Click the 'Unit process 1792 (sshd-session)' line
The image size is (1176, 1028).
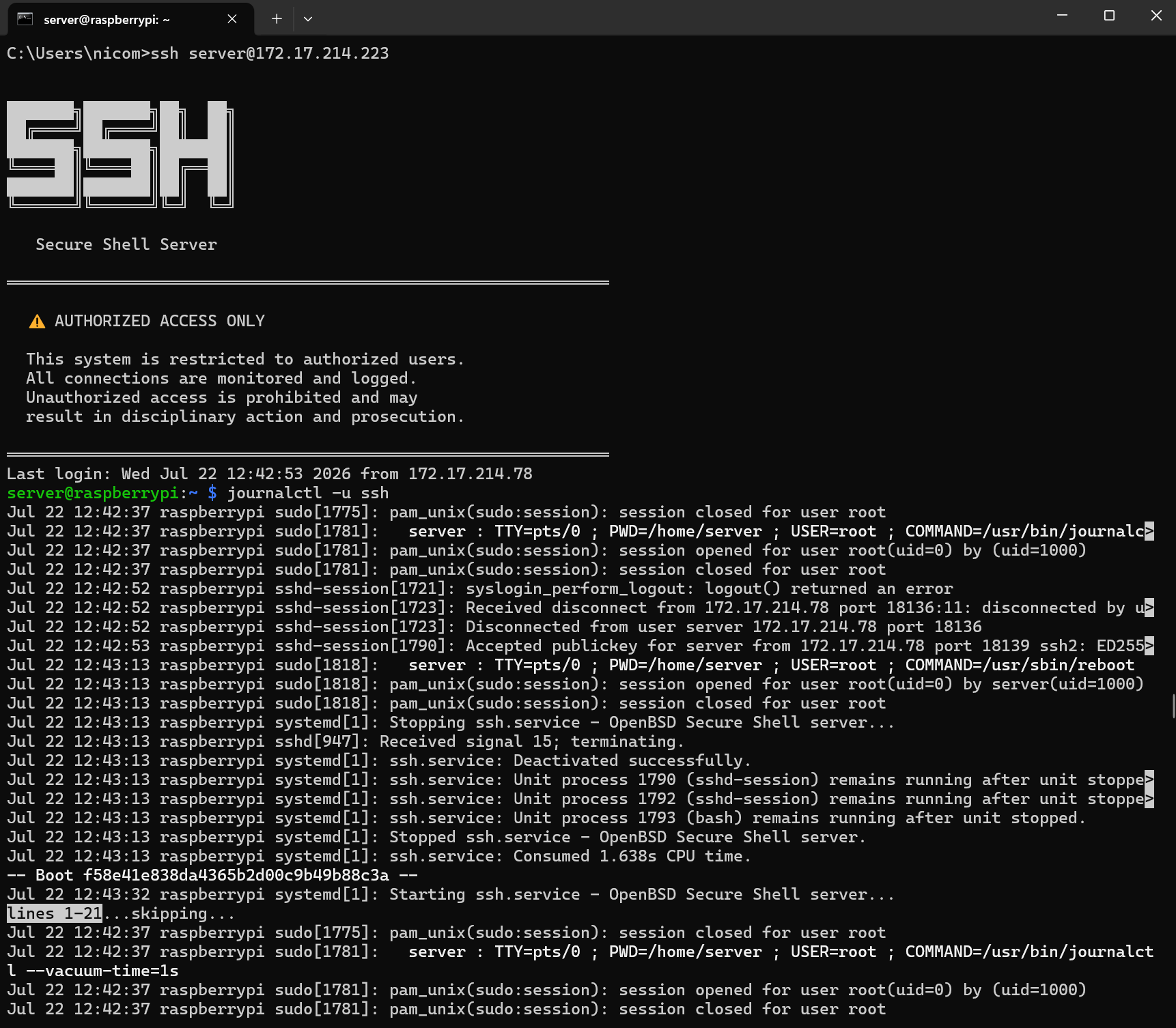580,799
